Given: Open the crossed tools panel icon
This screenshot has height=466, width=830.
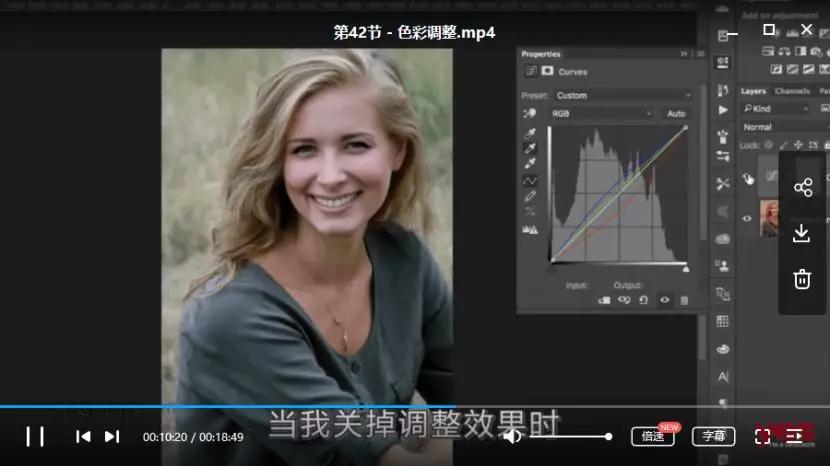Looking at the screenshot, I should [x=723, y=184].
